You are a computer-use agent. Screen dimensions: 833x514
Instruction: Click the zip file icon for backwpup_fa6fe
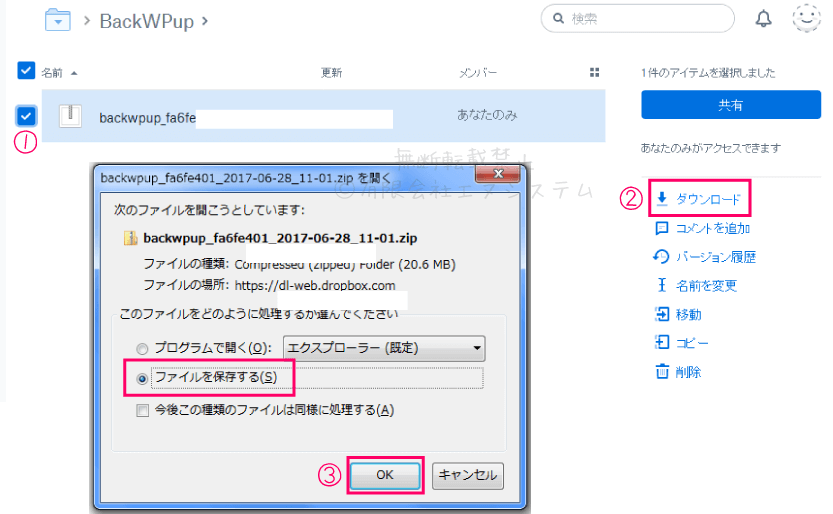coord(70,116)
